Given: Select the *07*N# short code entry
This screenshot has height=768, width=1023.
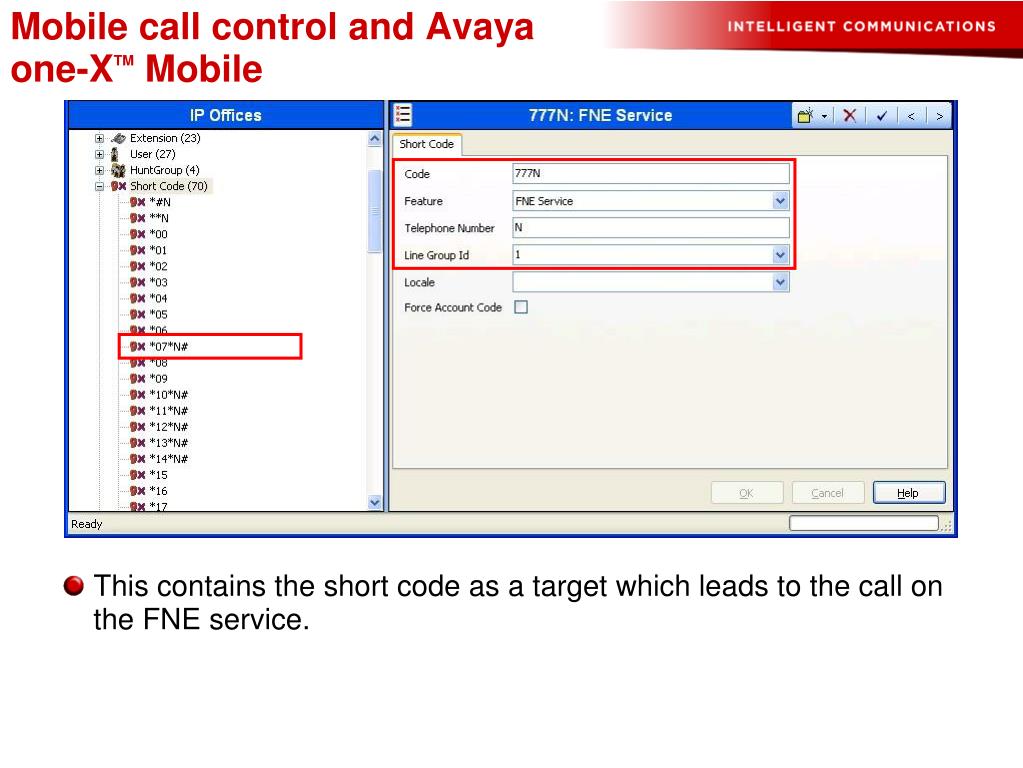Looking at the screenshot, I should coord(168,346).
